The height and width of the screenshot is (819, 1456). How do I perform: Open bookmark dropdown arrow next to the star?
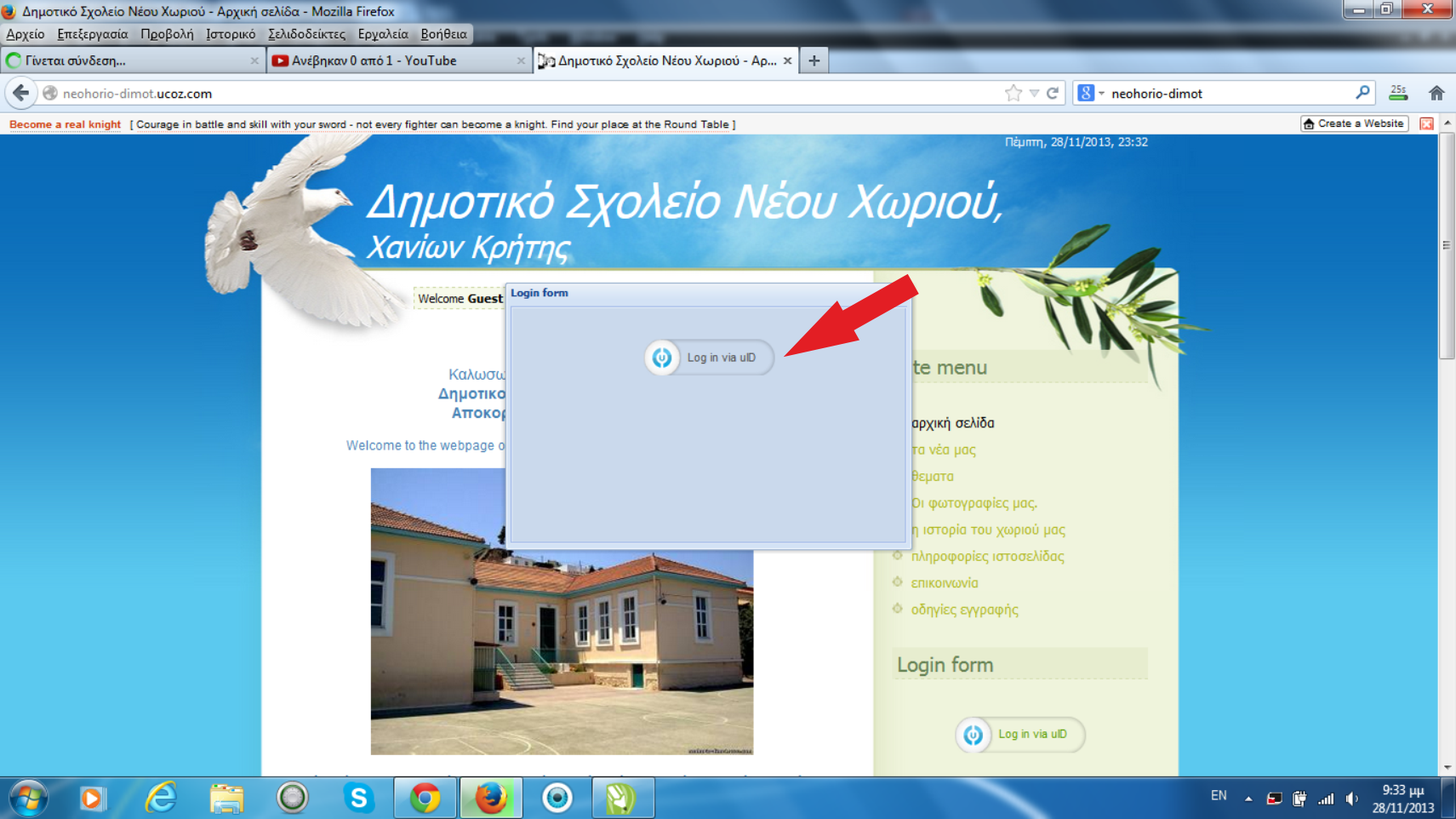[x=1034, y=94]
